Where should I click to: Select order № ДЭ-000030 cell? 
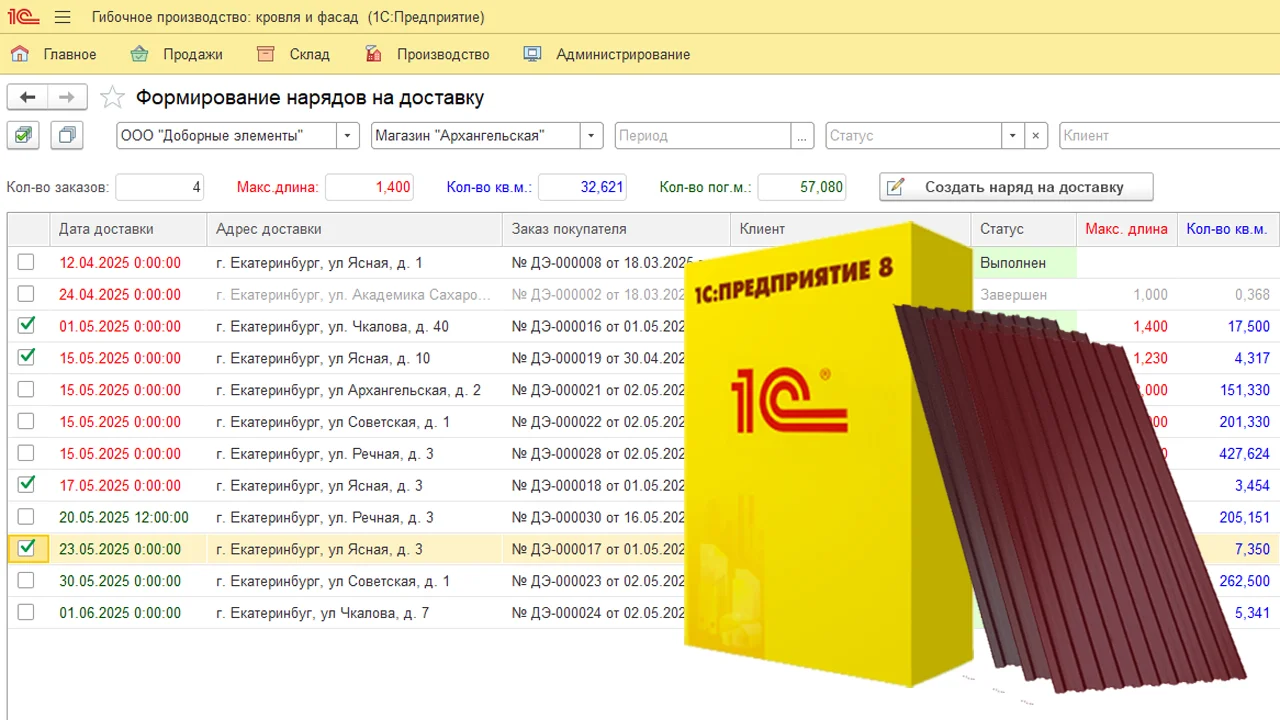coord(598,517)
